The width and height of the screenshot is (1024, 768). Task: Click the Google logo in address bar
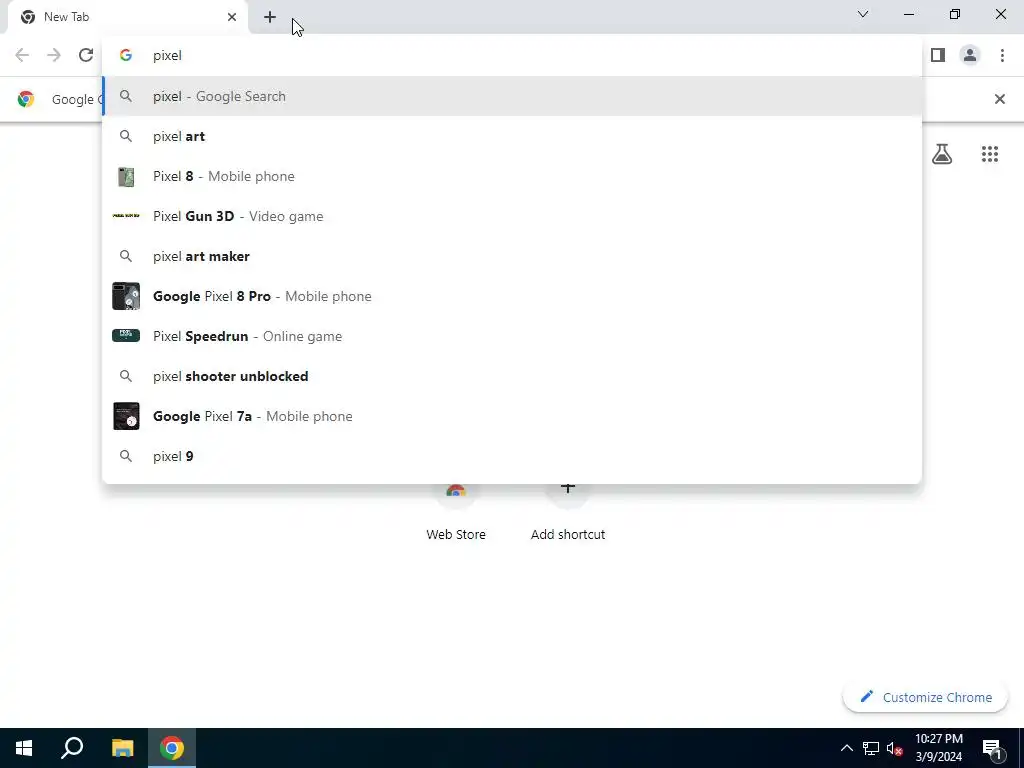[x=126, y=56]
